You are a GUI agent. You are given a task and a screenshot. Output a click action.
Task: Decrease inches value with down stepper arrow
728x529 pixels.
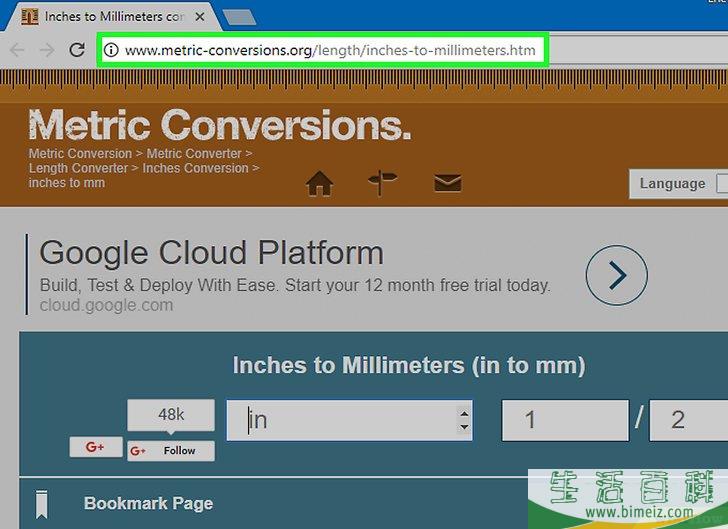(x=464, y=427)
